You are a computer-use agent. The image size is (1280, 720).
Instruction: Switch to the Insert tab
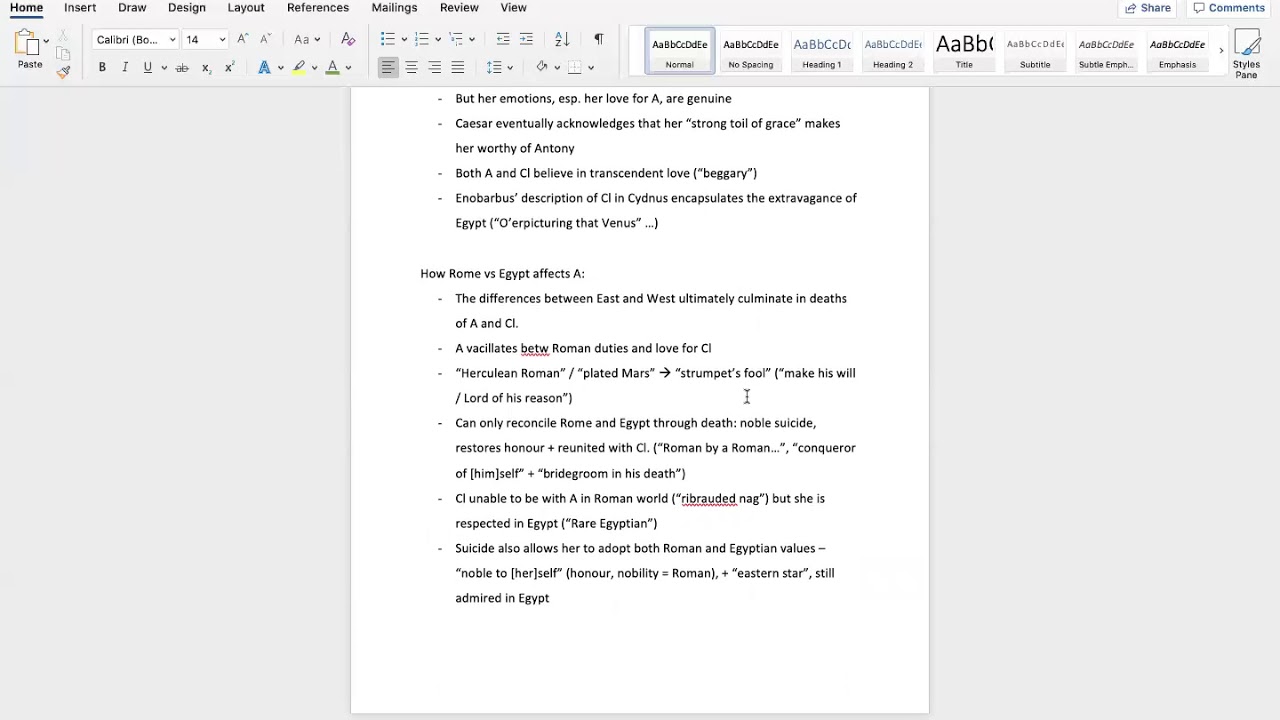pos(80,8)
